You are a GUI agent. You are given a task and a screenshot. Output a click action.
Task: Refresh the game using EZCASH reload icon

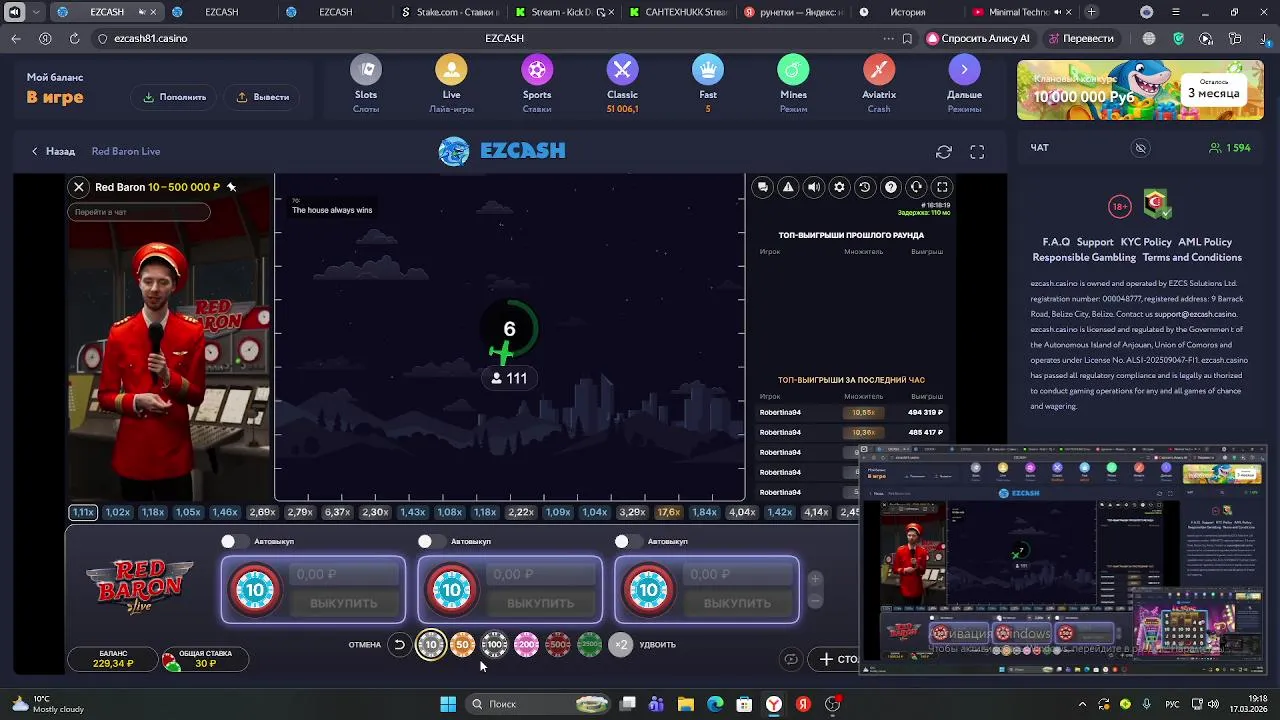pyautogui.click(x=944, y=152)
